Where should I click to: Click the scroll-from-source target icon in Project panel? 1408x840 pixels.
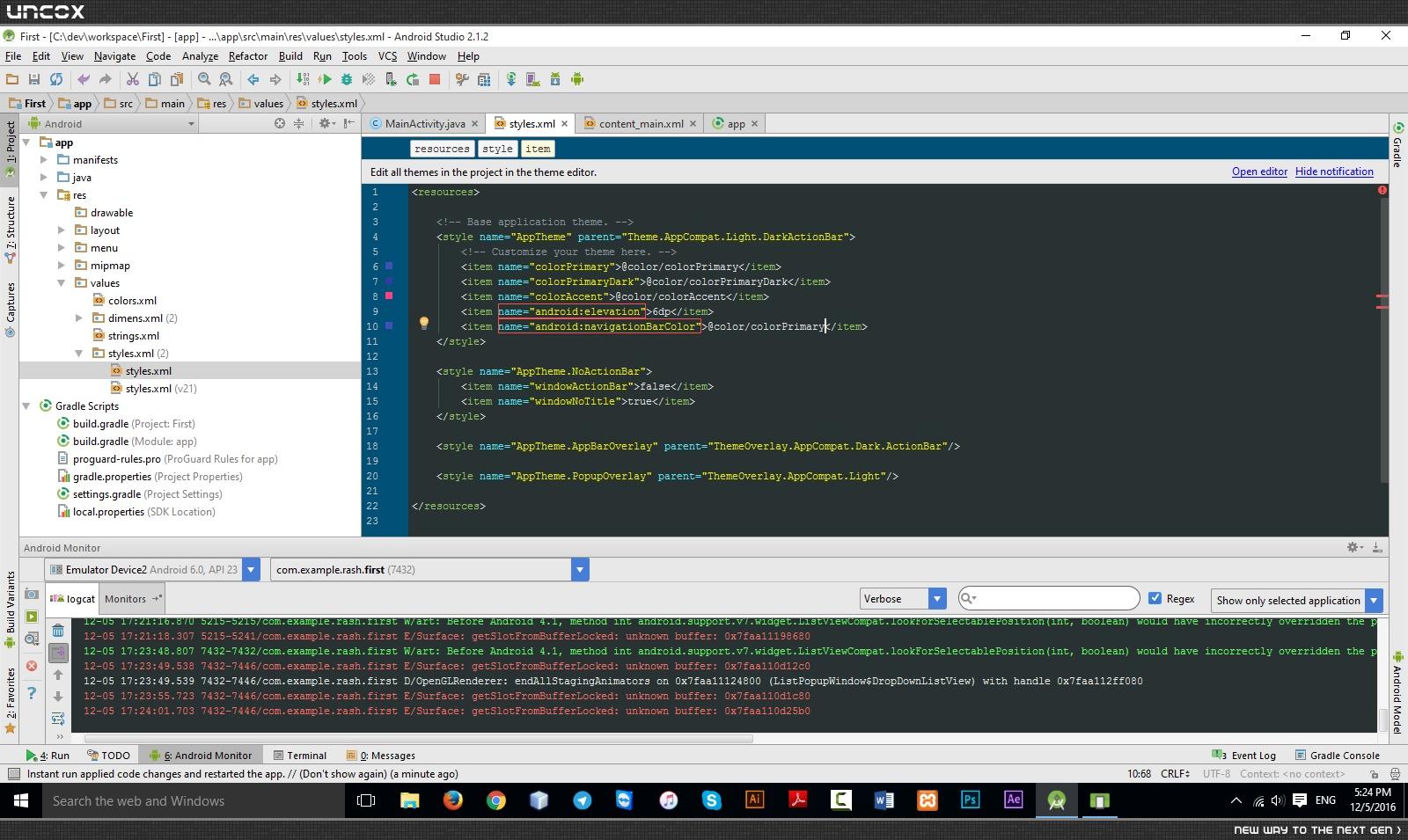(280, 124)
